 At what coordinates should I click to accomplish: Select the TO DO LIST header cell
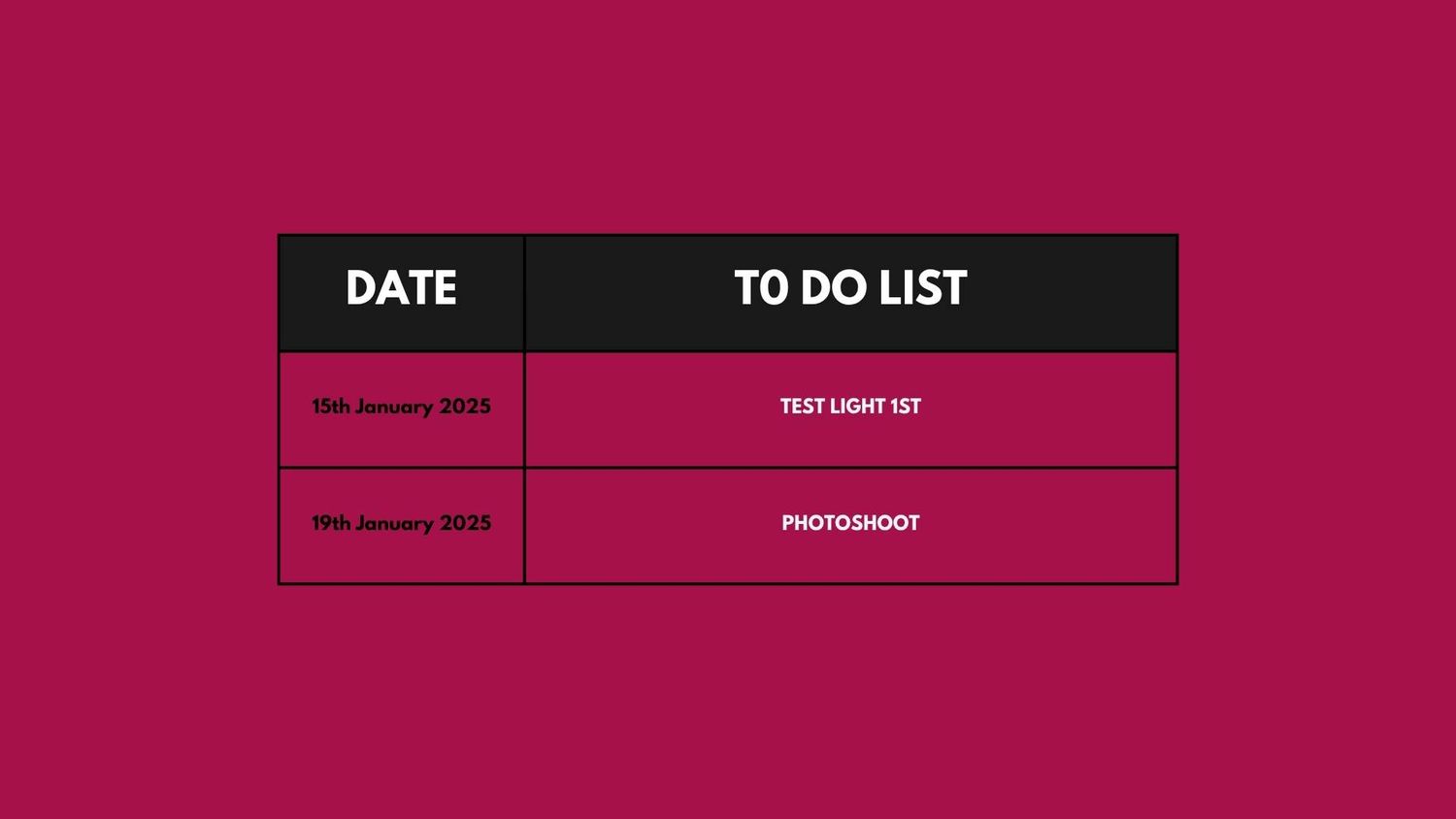tap(851, 293)
